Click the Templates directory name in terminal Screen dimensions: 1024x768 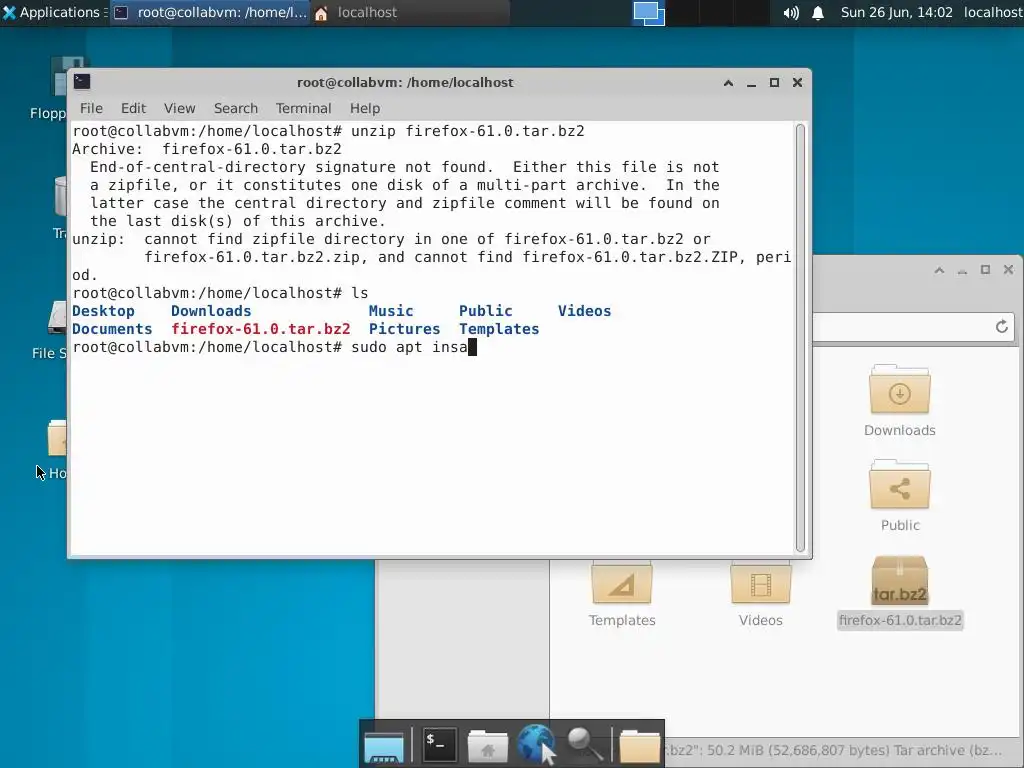[499, 329]
